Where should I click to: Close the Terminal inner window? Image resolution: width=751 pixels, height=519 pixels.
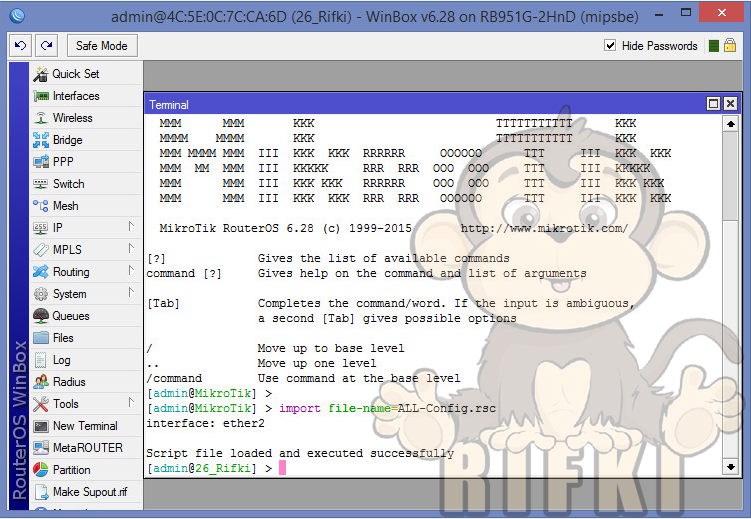coord(730,104)
